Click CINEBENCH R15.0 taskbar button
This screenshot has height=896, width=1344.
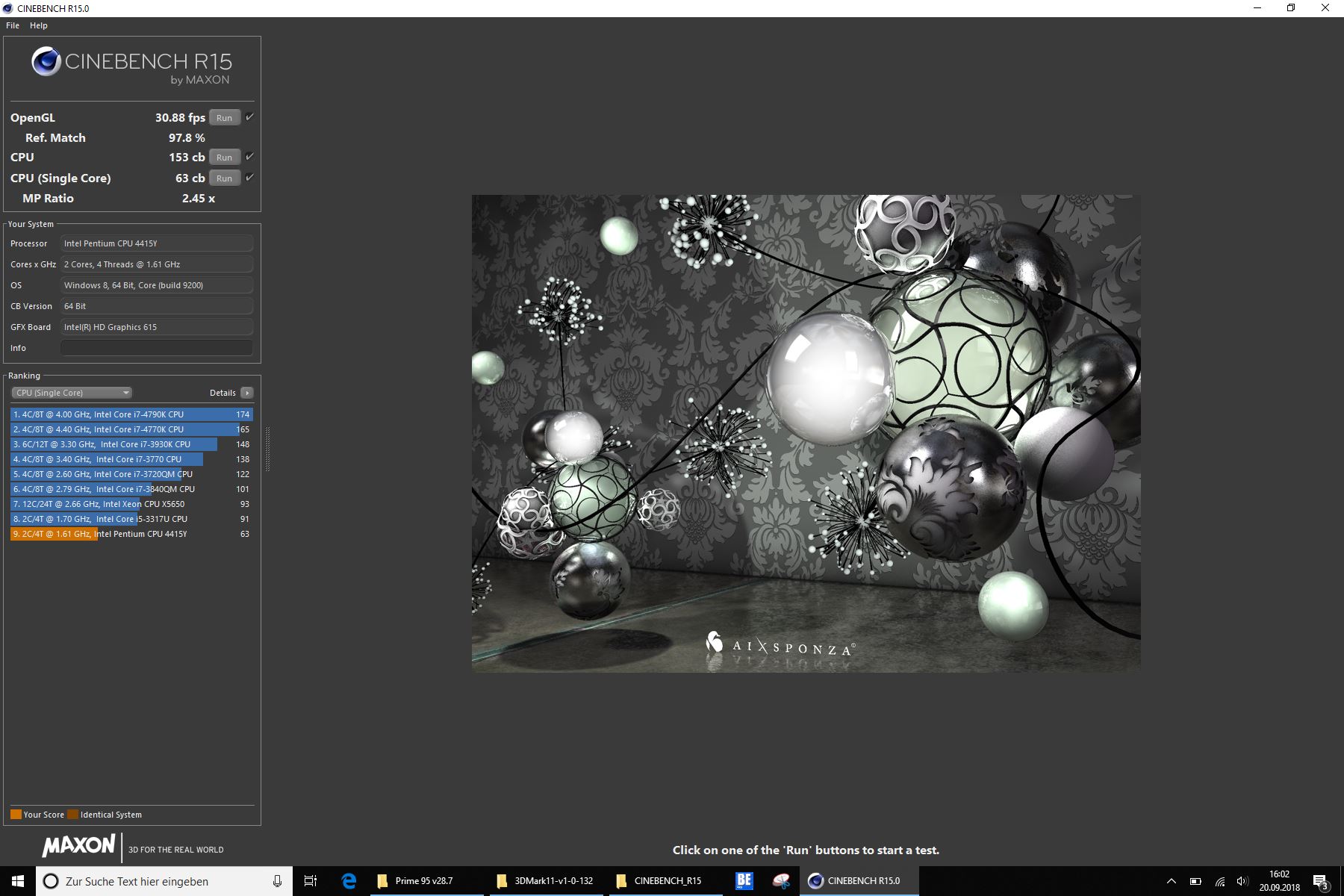[x=859, y=881]
